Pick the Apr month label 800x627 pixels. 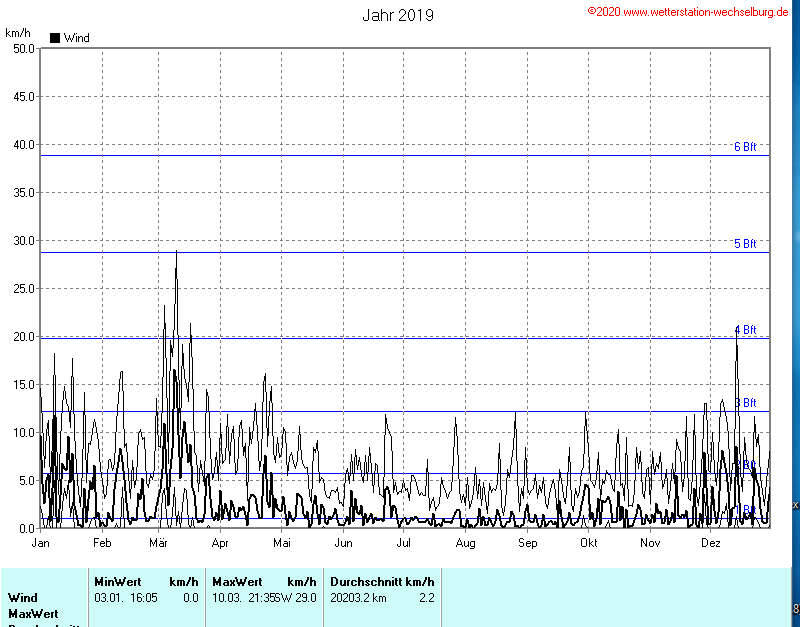(x=220, y=543)
